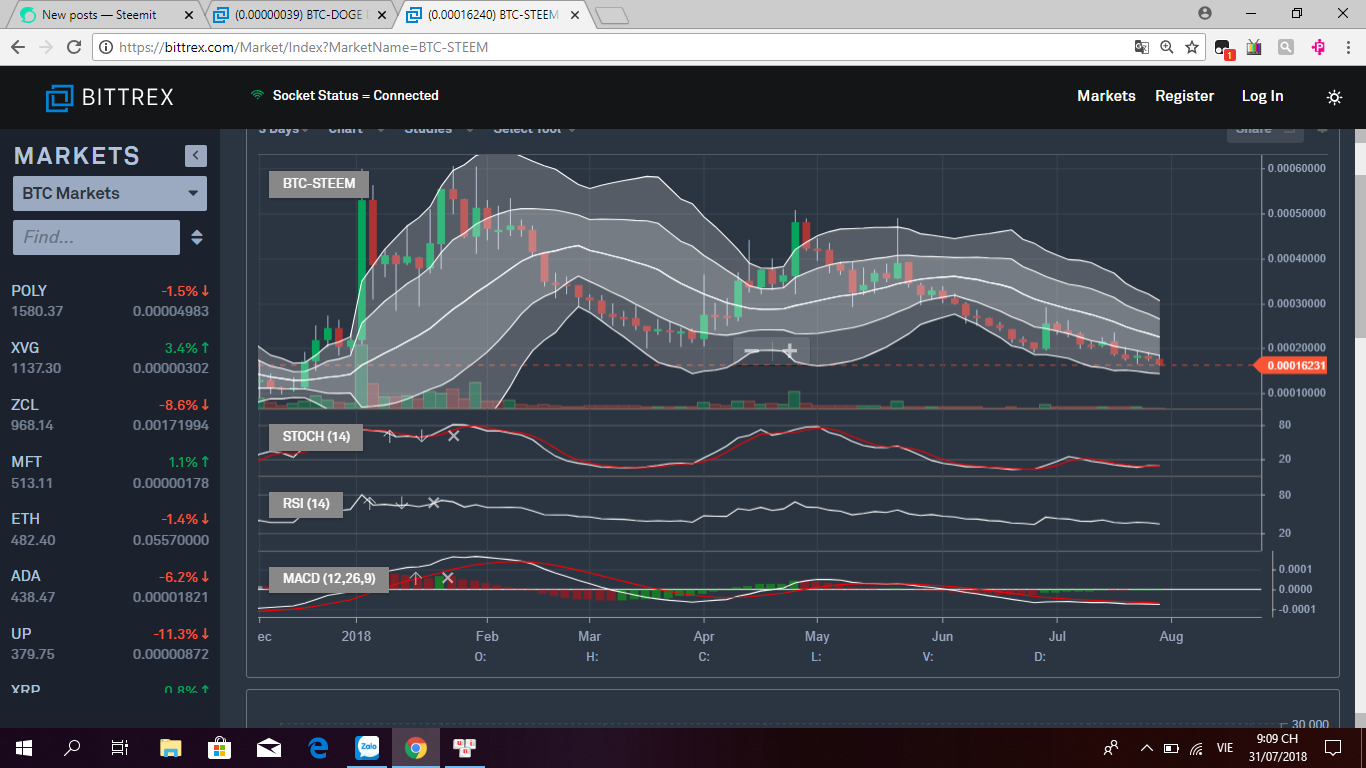Remove the STOCH (14) study
The height and width of the screenshot is (768, 1366).
point(453,436)
